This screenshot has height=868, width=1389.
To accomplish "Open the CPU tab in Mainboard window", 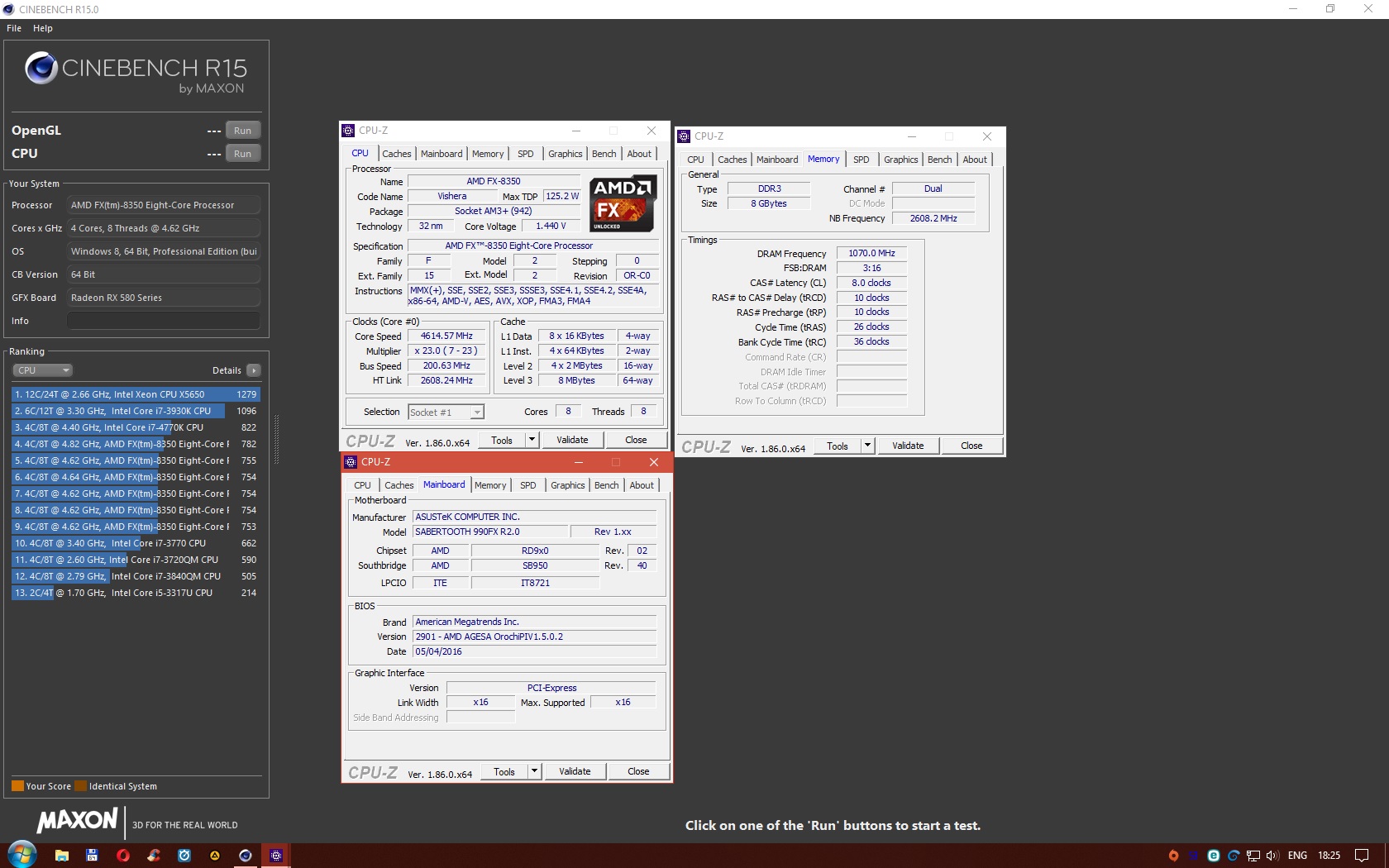I will (363, 485).
